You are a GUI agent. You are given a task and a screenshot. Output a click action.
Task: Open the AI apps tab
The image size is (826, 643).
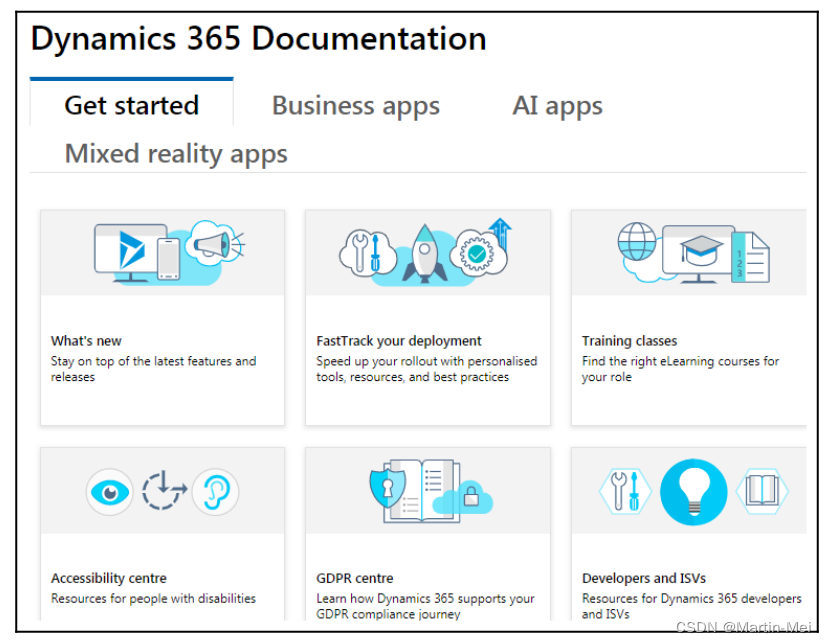click(x=557, y=105)
